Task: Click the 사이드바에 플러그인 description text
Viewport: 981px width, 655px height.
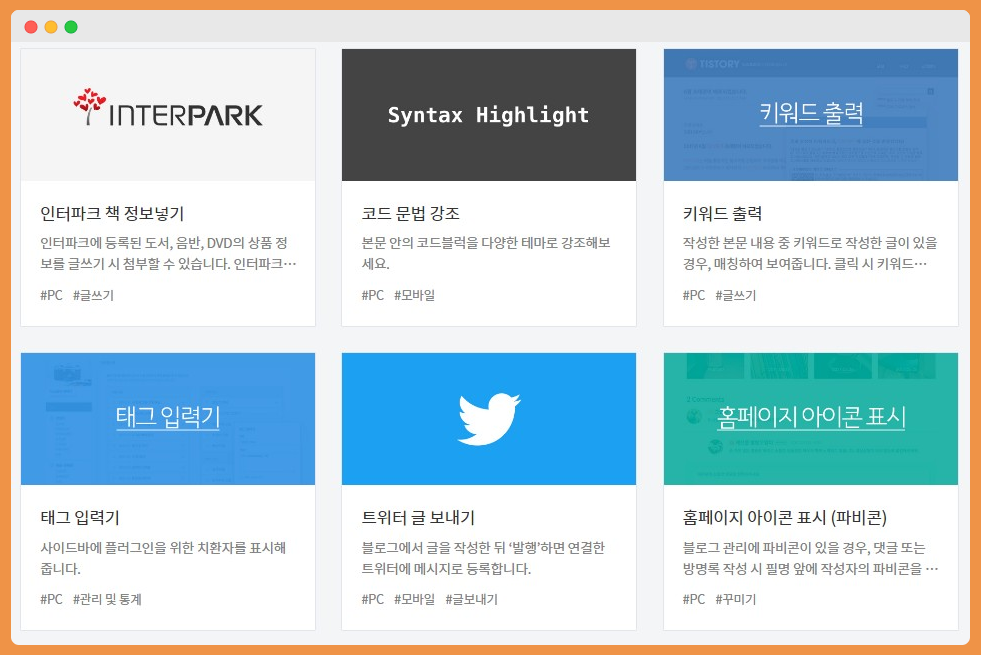Action: pos(163,558)
